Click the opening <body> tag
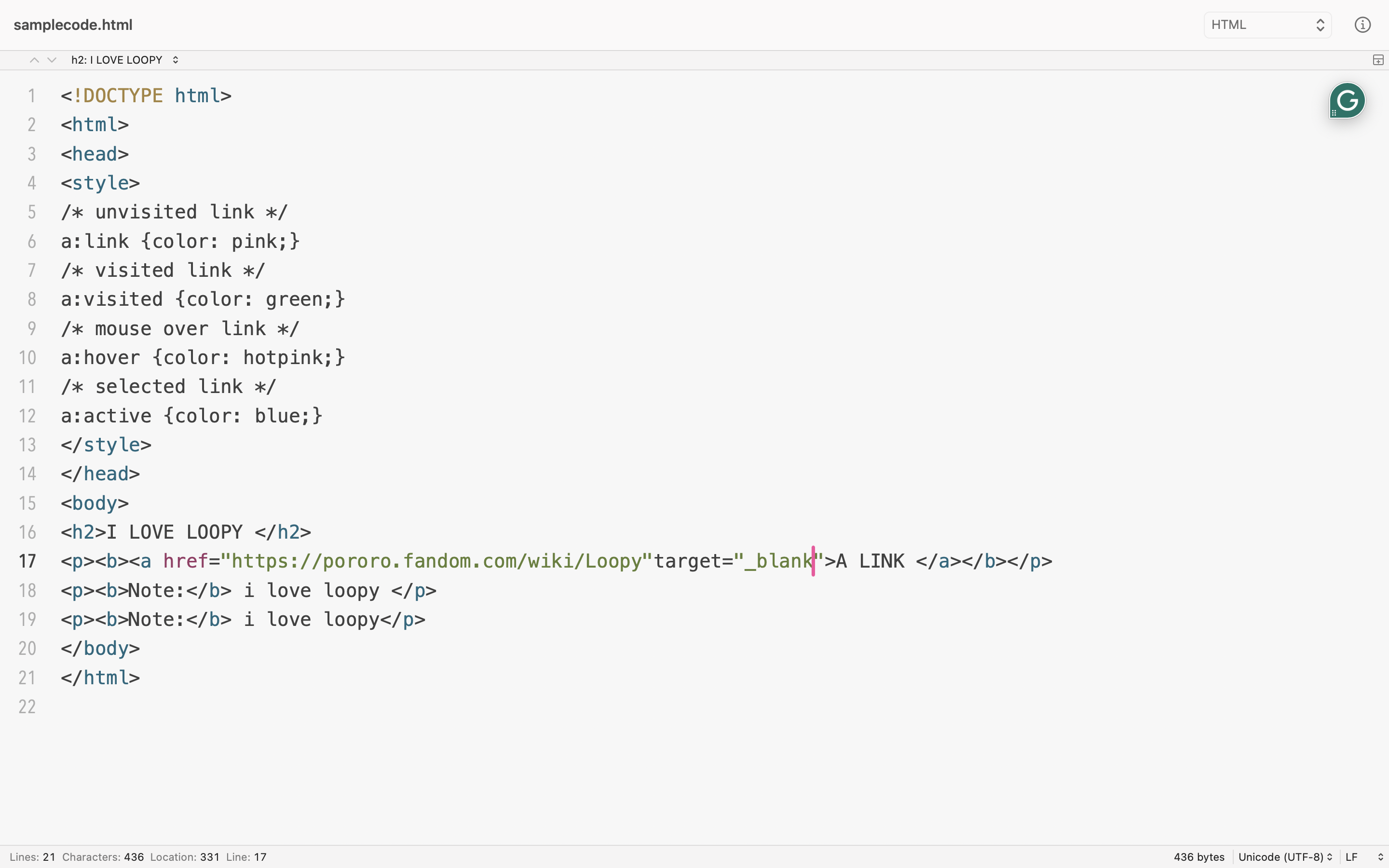 (95, 503)
